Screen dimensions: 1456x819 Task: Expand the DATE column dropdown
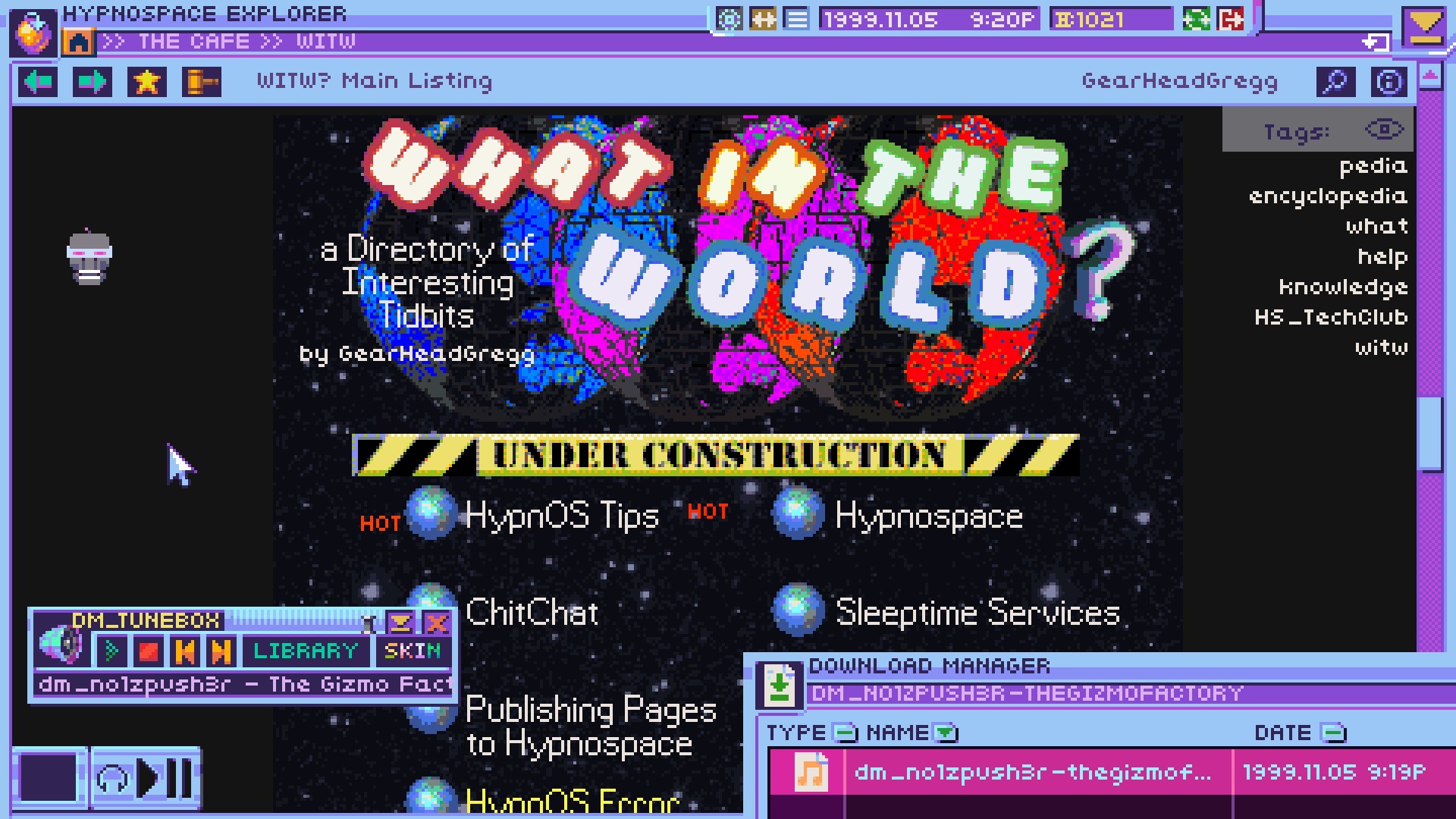1333,733
